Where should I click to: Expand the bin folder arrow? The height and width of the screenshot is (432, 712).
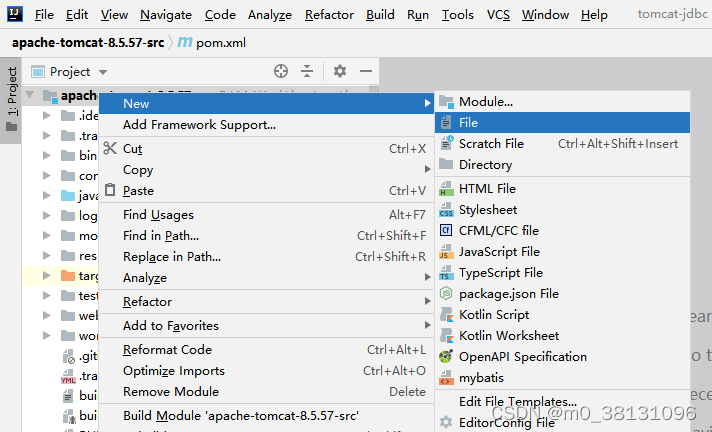tap(47, 155)
